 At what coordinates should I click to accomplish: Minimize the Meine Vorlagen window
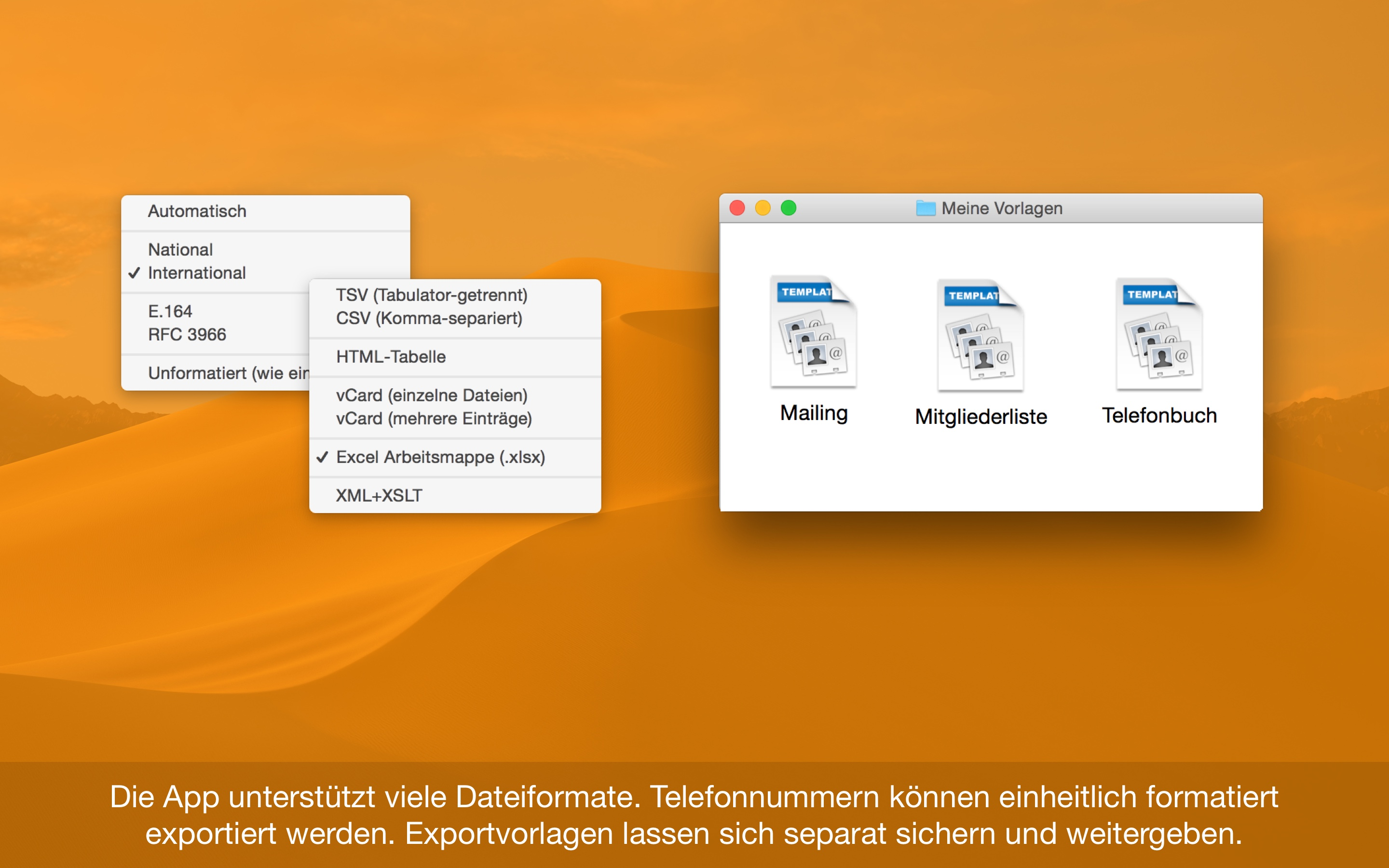[763, 208]
